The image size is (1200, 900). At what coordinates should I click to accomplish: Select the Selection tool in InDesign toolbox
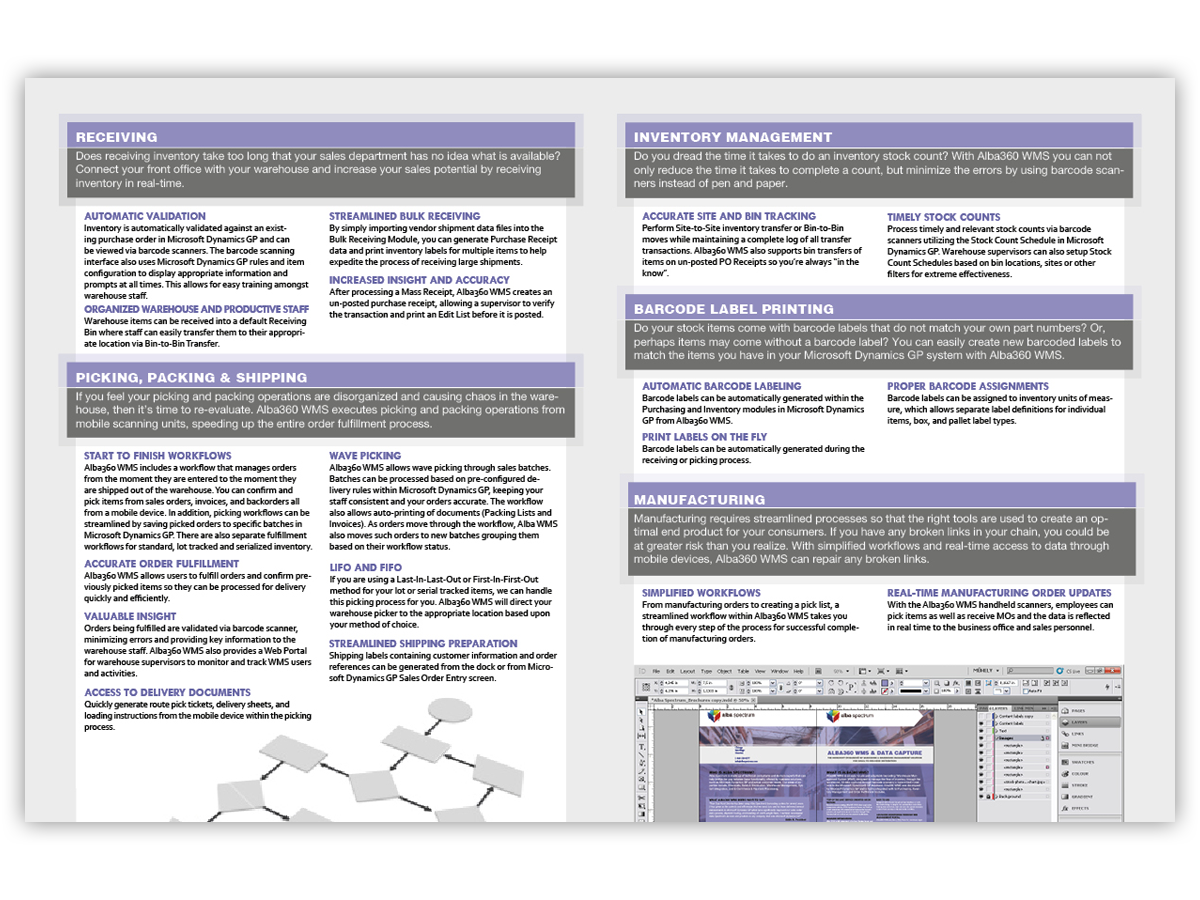(641, 712)
